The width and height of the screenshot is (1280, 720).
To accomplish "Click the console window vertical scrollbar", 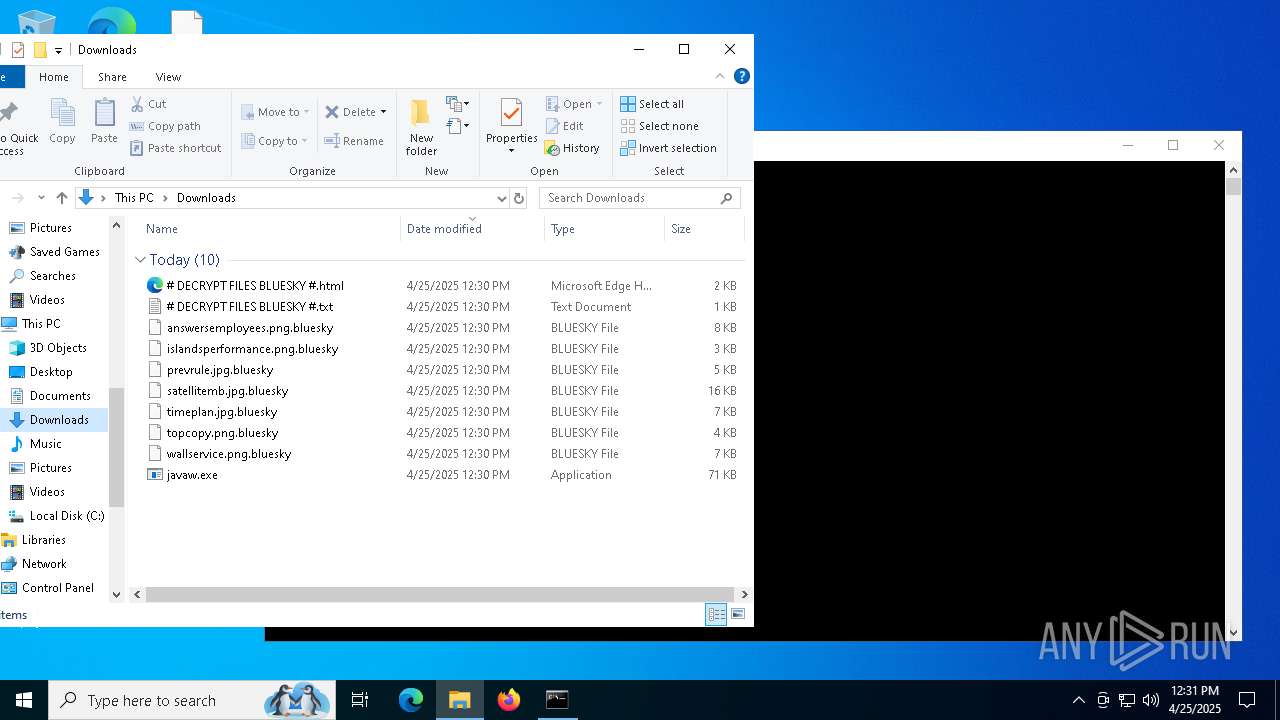I will pos(1233,187).
